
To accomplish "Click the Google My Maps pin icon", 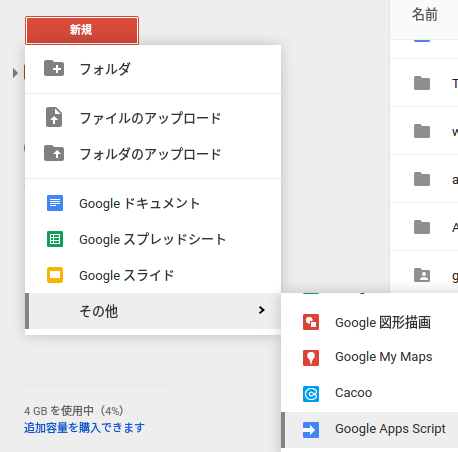I will point(311,358).
